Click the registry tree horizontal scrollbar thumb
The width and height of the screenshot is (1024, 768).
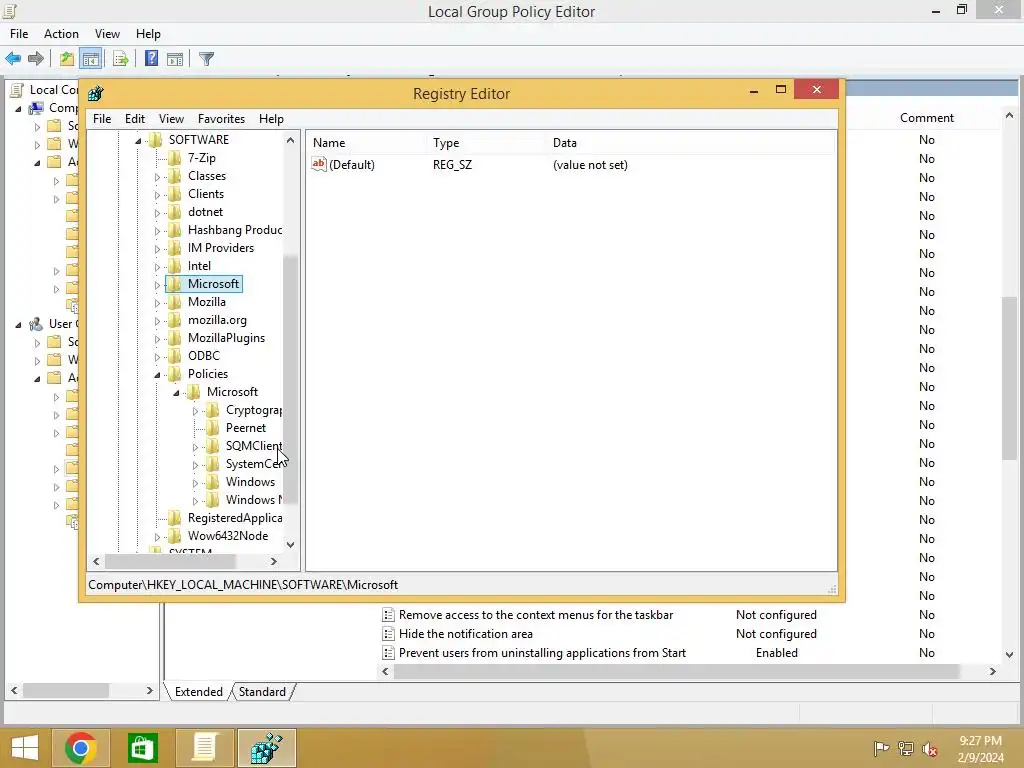click(170, 561)
